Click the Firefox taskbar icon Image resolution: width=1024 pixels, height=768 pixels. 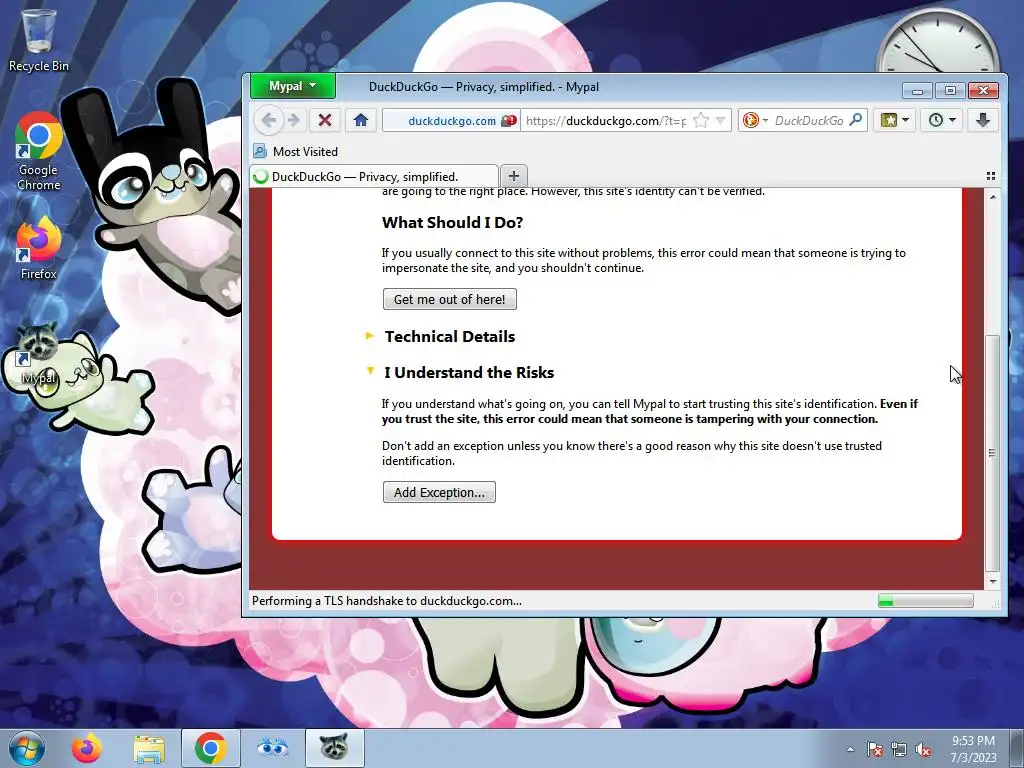[87, 748]
